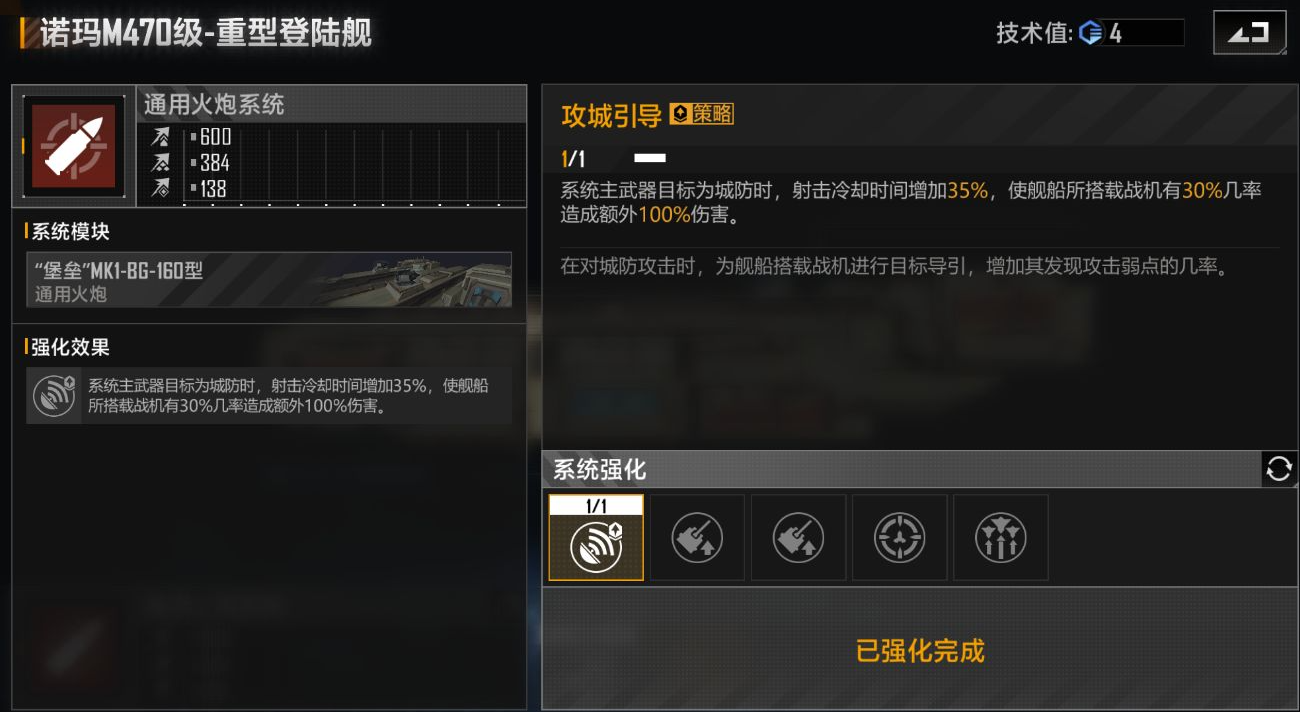The width and height of the screenshot is (1300, 712).
Task: Click the 1/1 upgrade level progress bar
Action: [x=650, y=158]
